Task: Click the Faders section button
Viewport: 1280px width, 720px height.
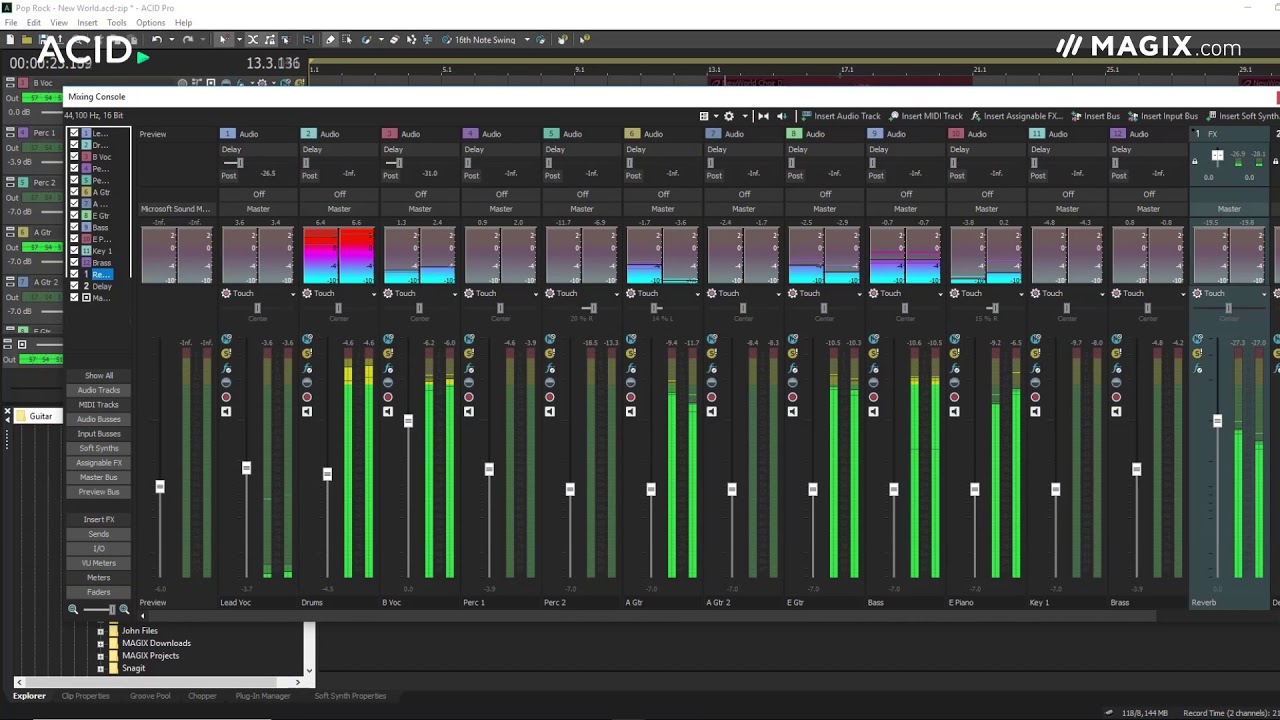Action: (x=99, y=592)
